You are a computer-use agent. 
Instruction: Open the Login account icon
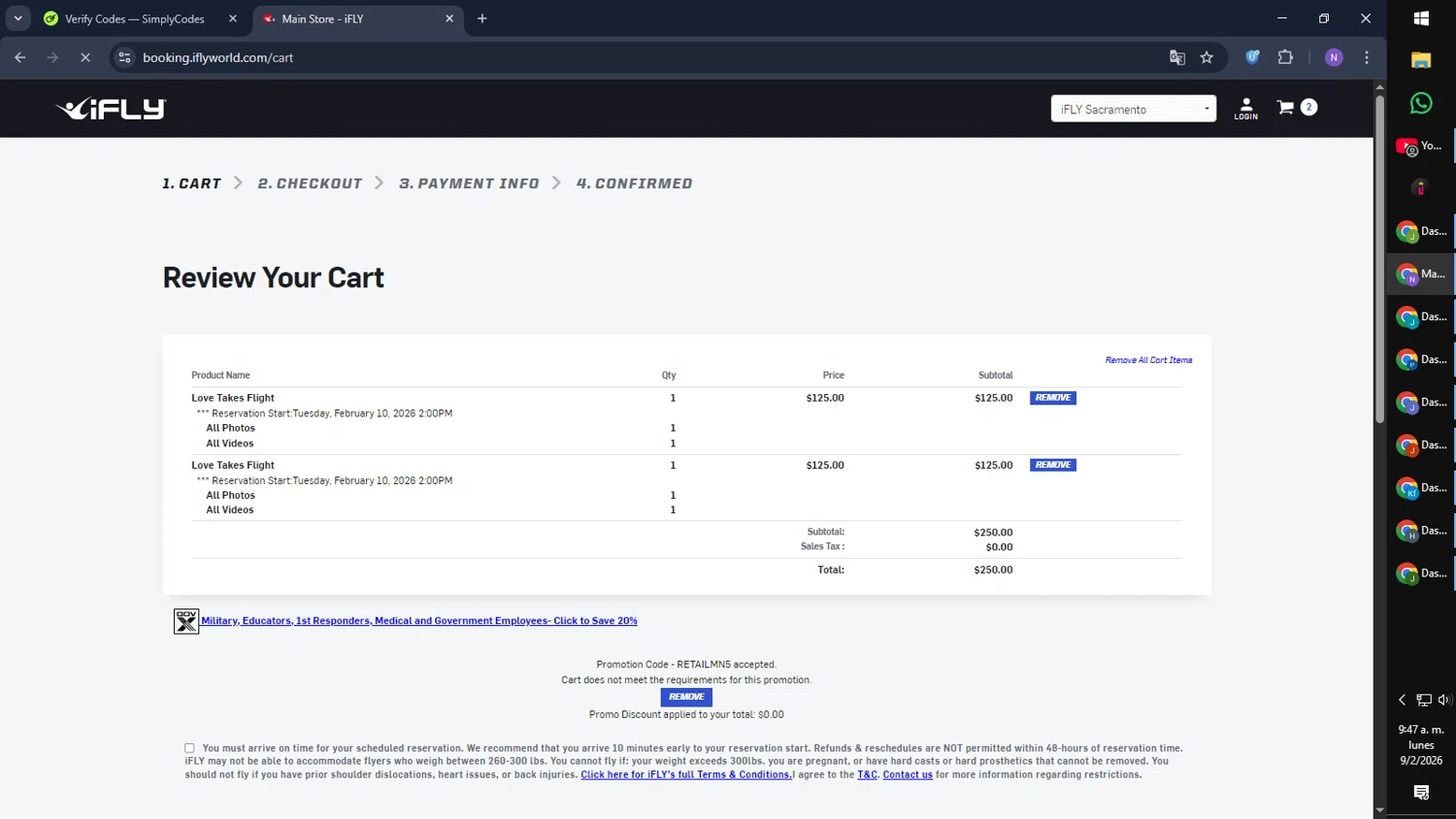click(1246, 109)
